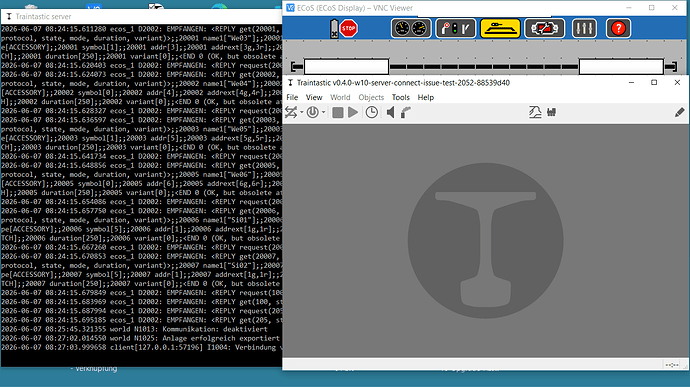Open the View menu in Traintastic
690x387 pixels.
314,97
